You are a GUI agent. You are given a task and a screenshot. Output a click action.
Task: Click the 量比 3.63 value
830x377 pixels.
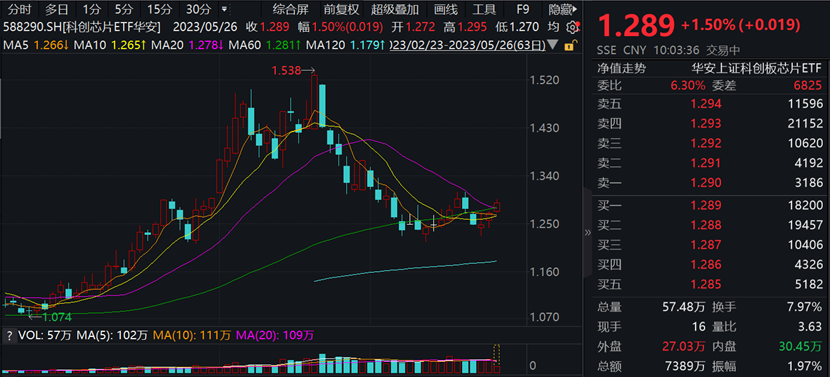click(x=810, y=327)
